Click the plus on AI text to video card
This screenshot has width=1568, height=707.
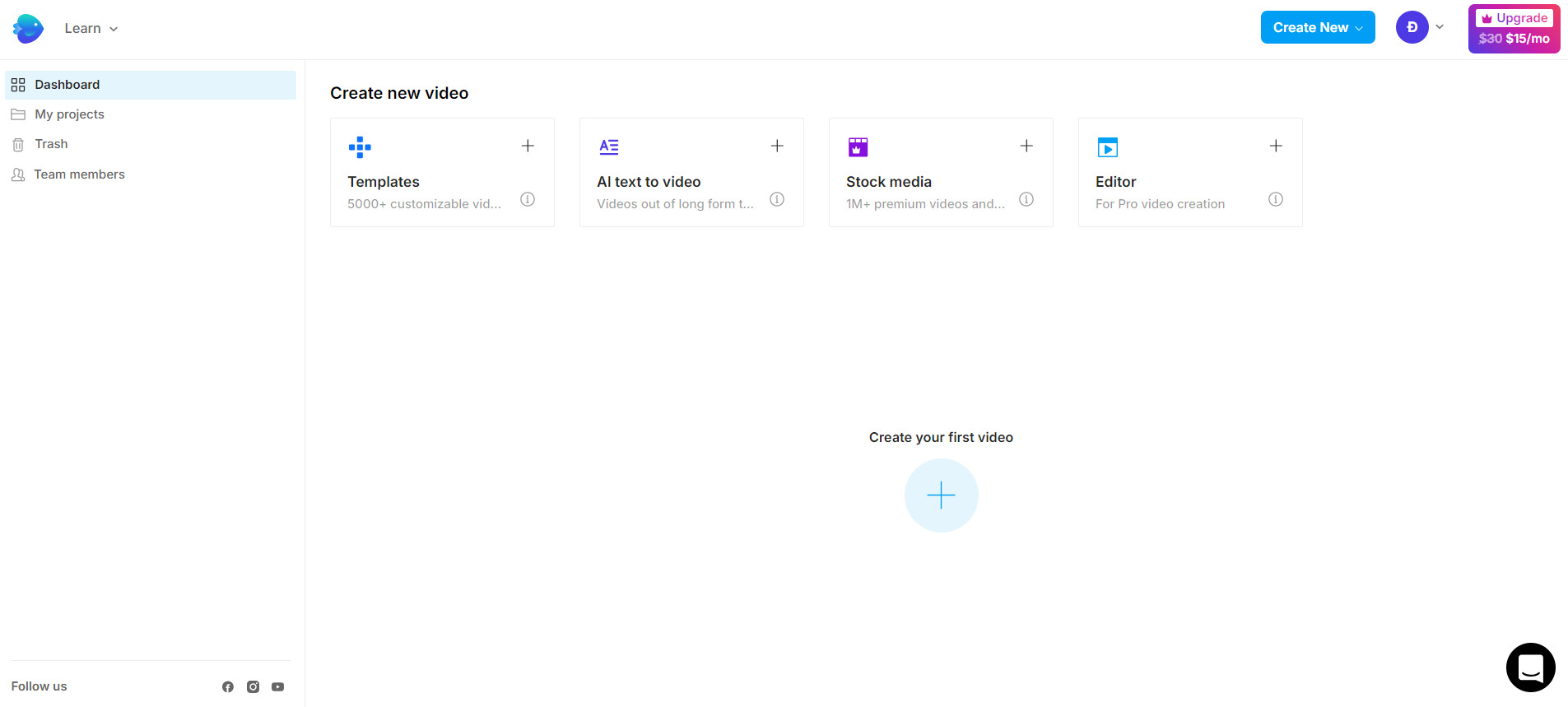(x=777, y=146)
